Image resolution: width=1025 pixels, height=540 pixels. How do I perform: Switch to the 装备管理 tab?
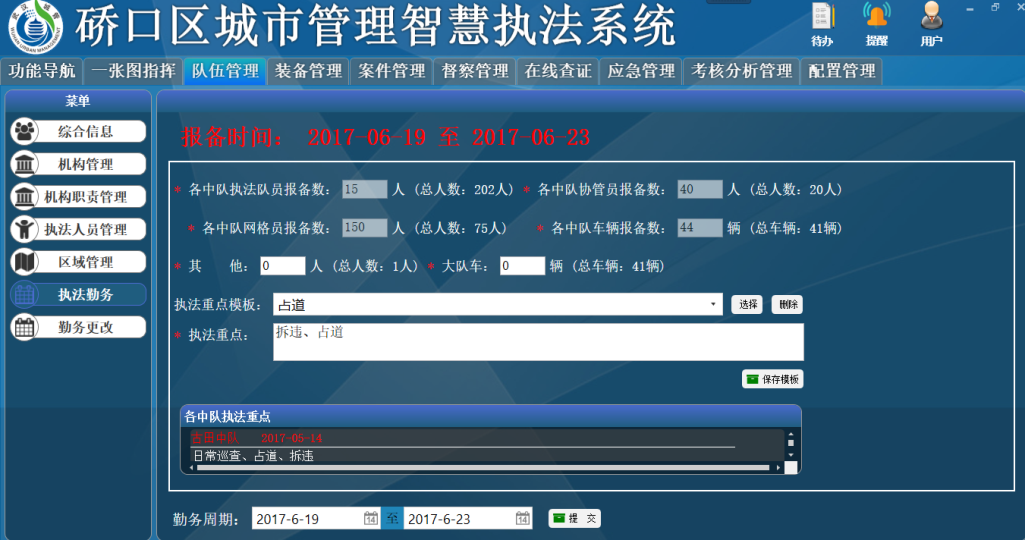click(x=308, y=71)
